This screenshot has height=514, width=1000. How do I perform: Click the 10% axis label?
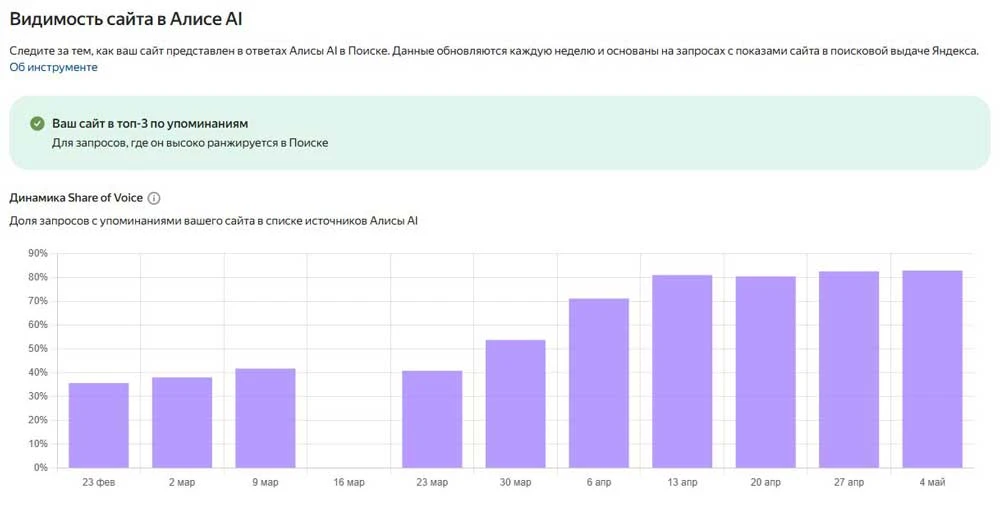point(38,444)
